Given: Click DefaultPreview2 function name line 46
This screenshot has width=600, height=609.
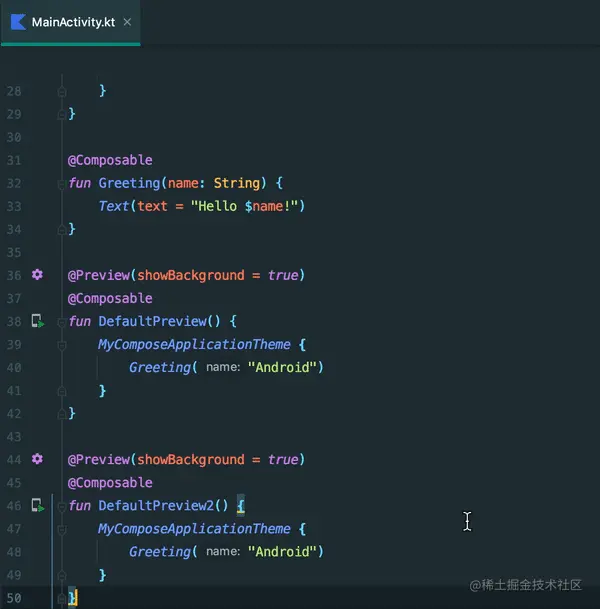Looking at the screenshot, I should click(x=156, y=506).
